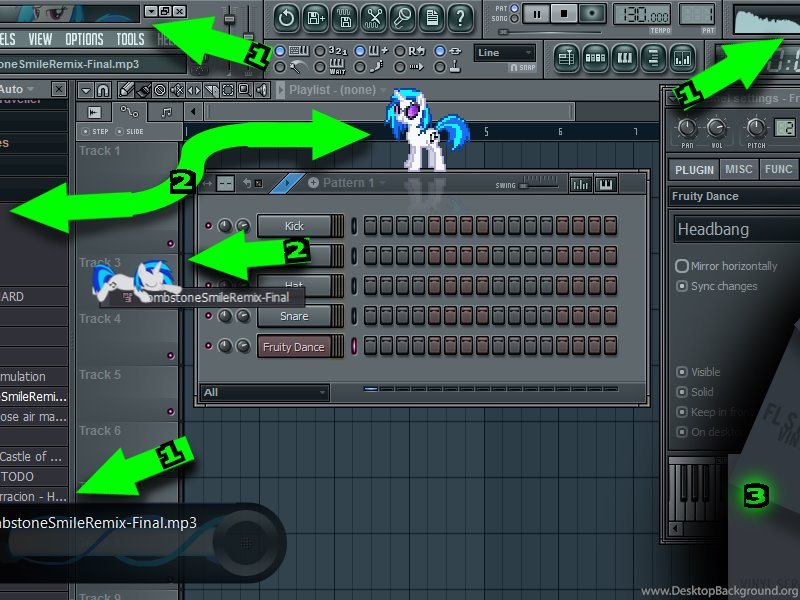This screenshot has width=800, height=600.
Task: Open the OPTIONS menu
Action: click(84, 39)
